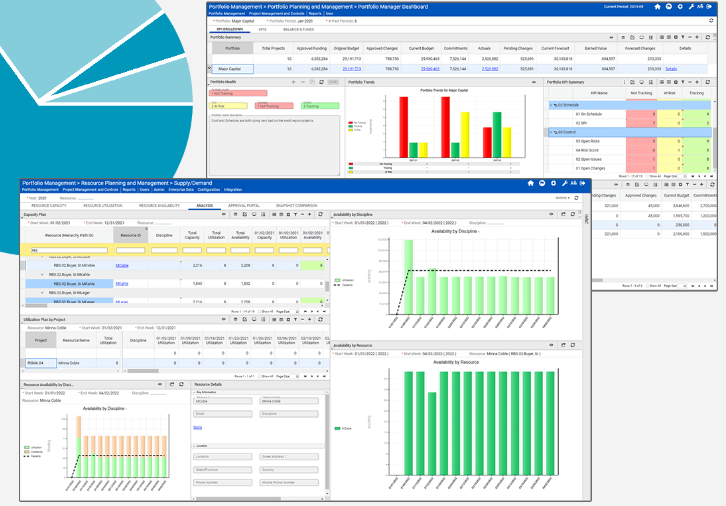Log out via exit icon in Supply/Demand header
Screen dimensions: 726x506
(x=582, y=183)
